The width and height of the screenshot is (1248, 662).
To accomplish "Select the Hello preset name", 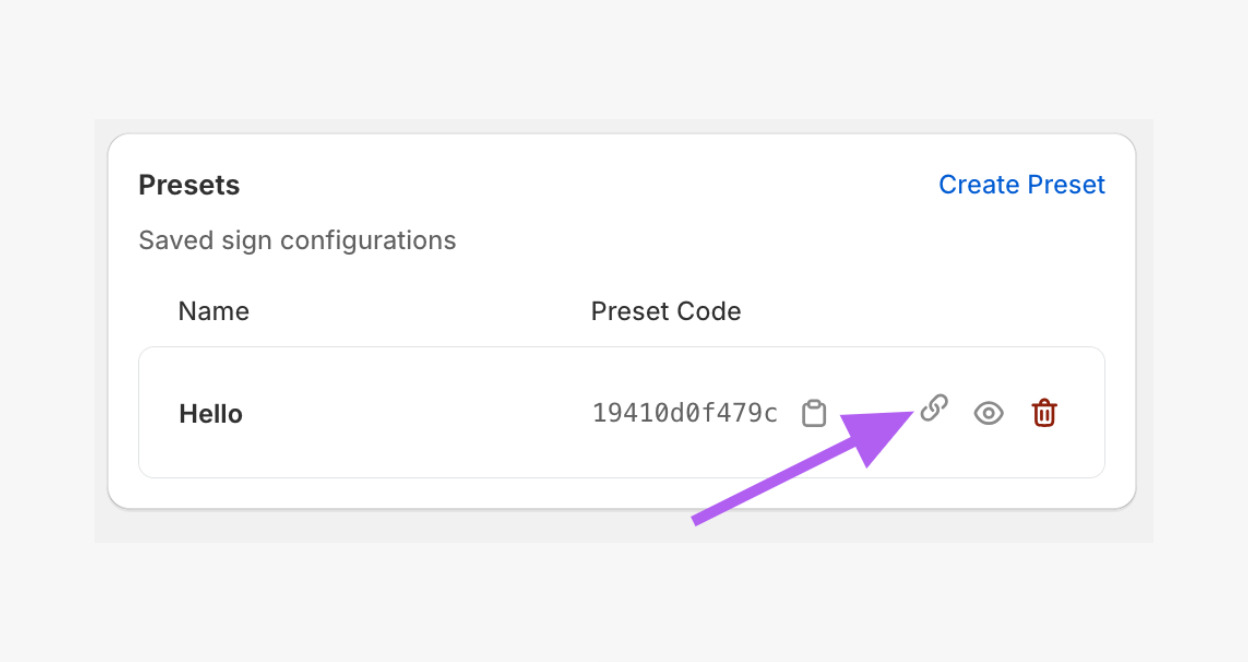I will tap(211, 414).
